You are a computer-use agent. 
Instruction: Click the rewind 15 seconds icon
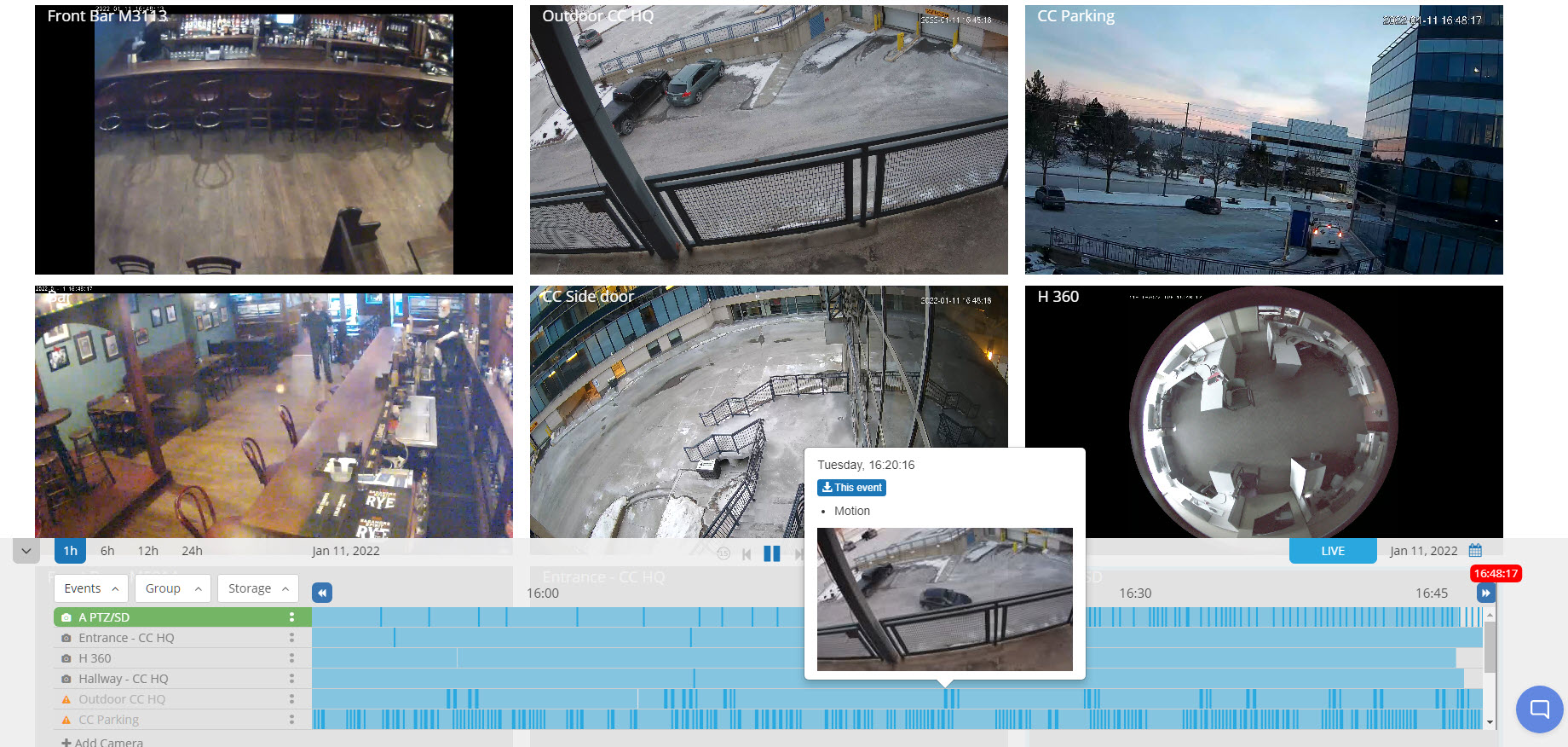pos(723,553)
